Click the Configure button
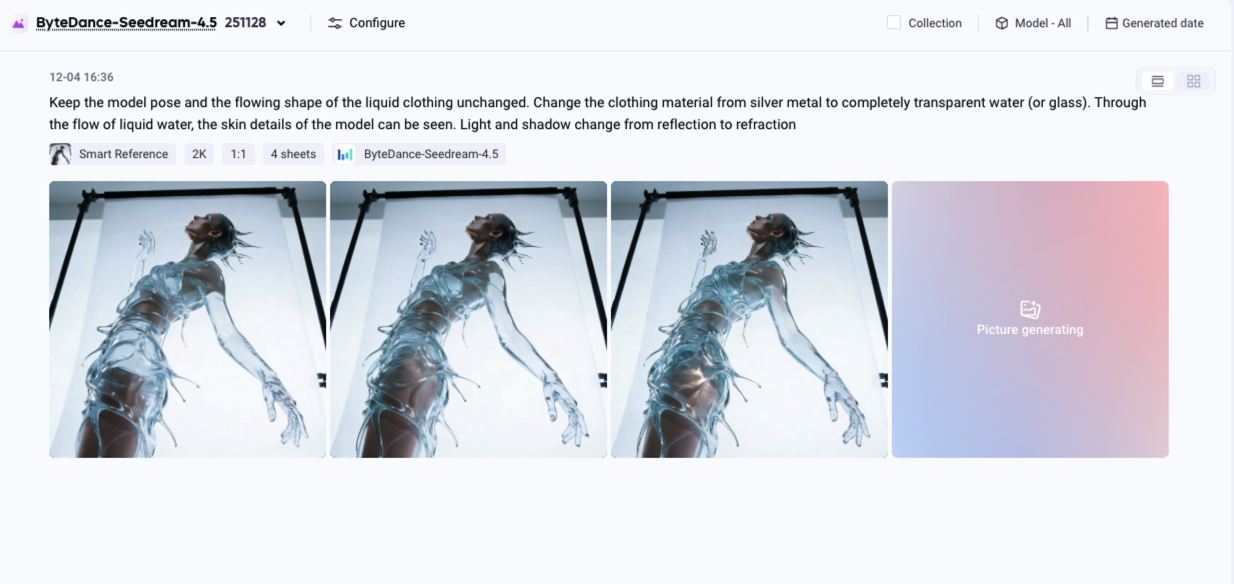Image resolution: width=1234 pixels, height=584 pixels. coord(366,23)
